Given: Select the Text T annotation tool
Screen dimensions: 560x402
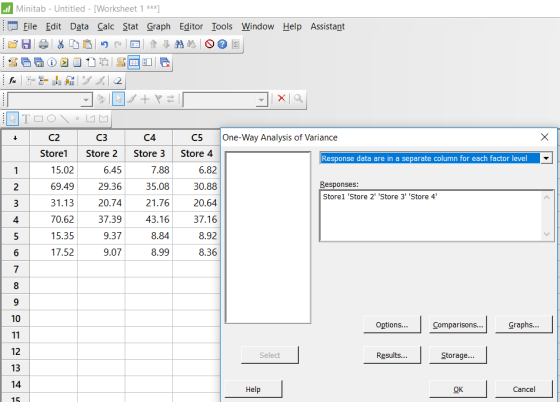Looking at the screenshot, I should pos(26,119).
